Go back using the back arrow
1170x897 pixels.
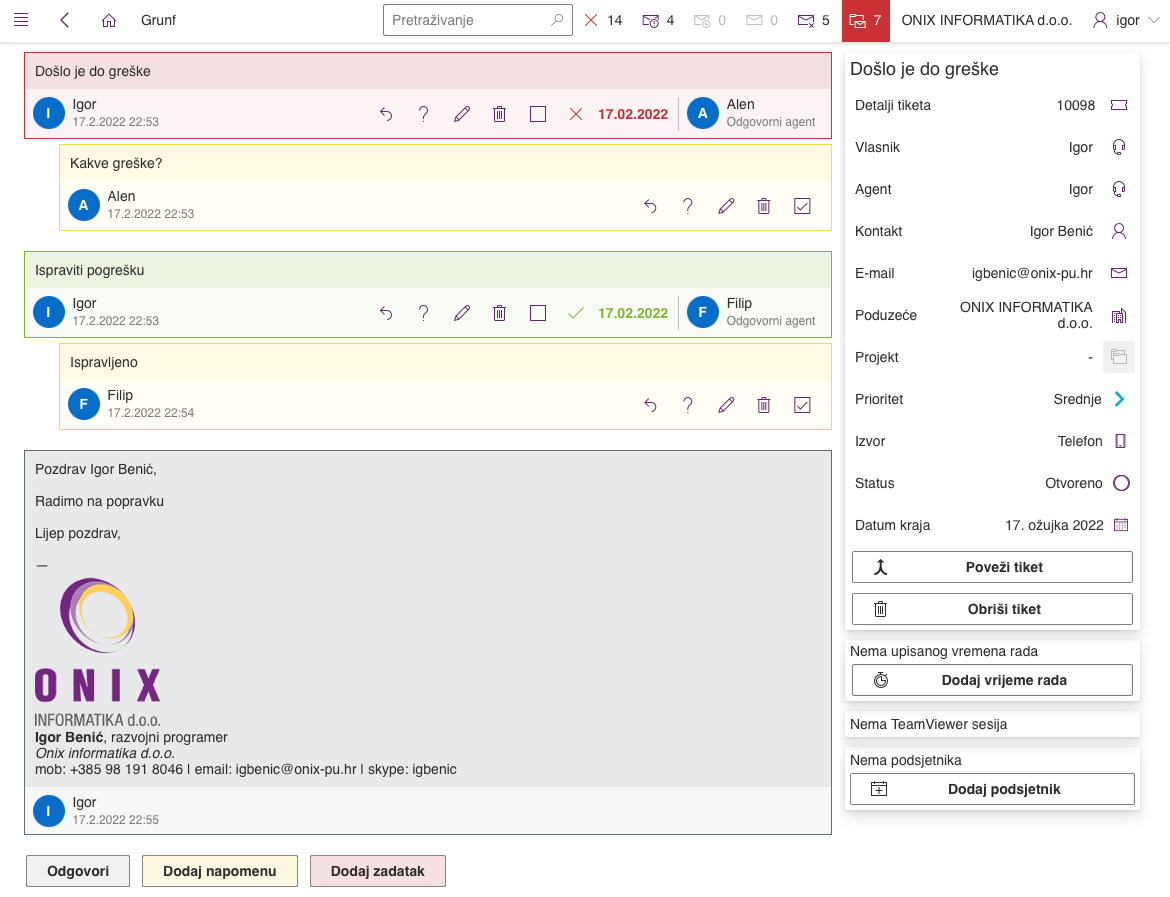coord(65,20)
